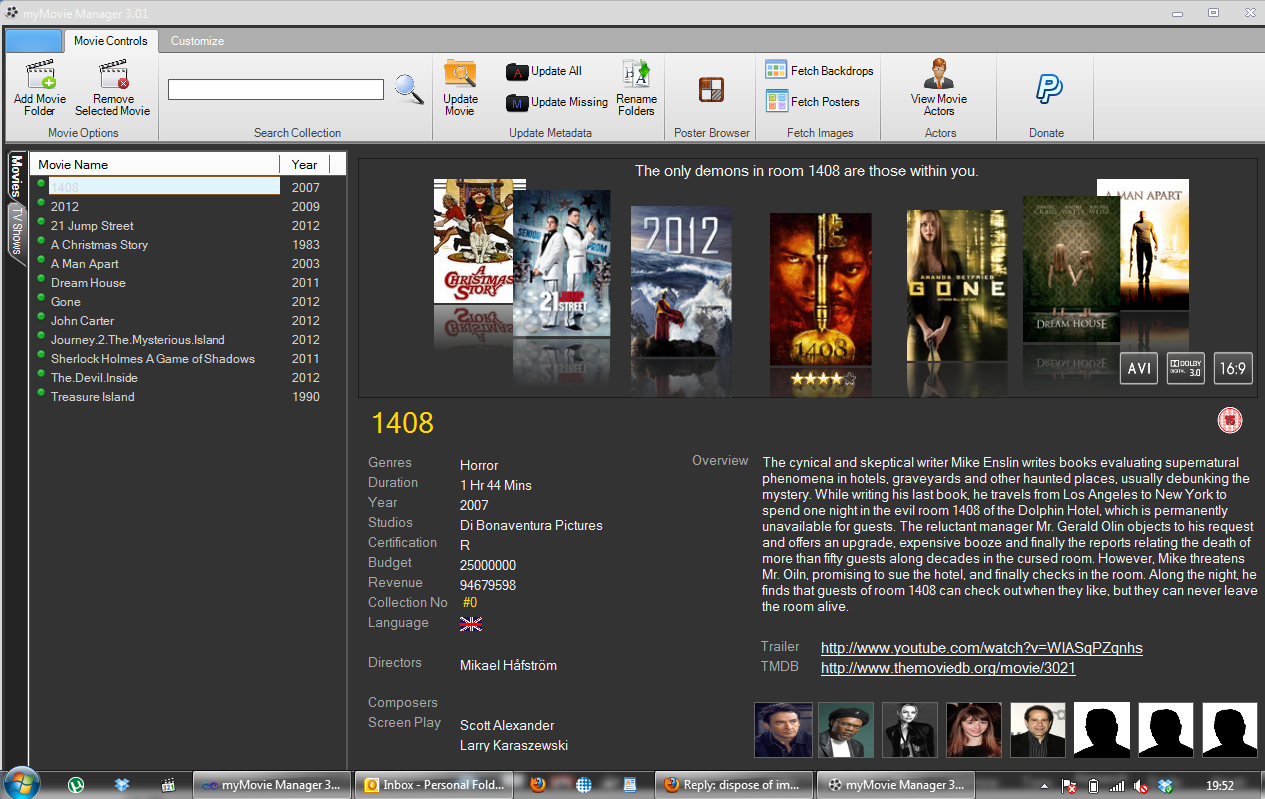Click the PayPal Donate icon
The image size is (1265, 799).
[1047, 89]
